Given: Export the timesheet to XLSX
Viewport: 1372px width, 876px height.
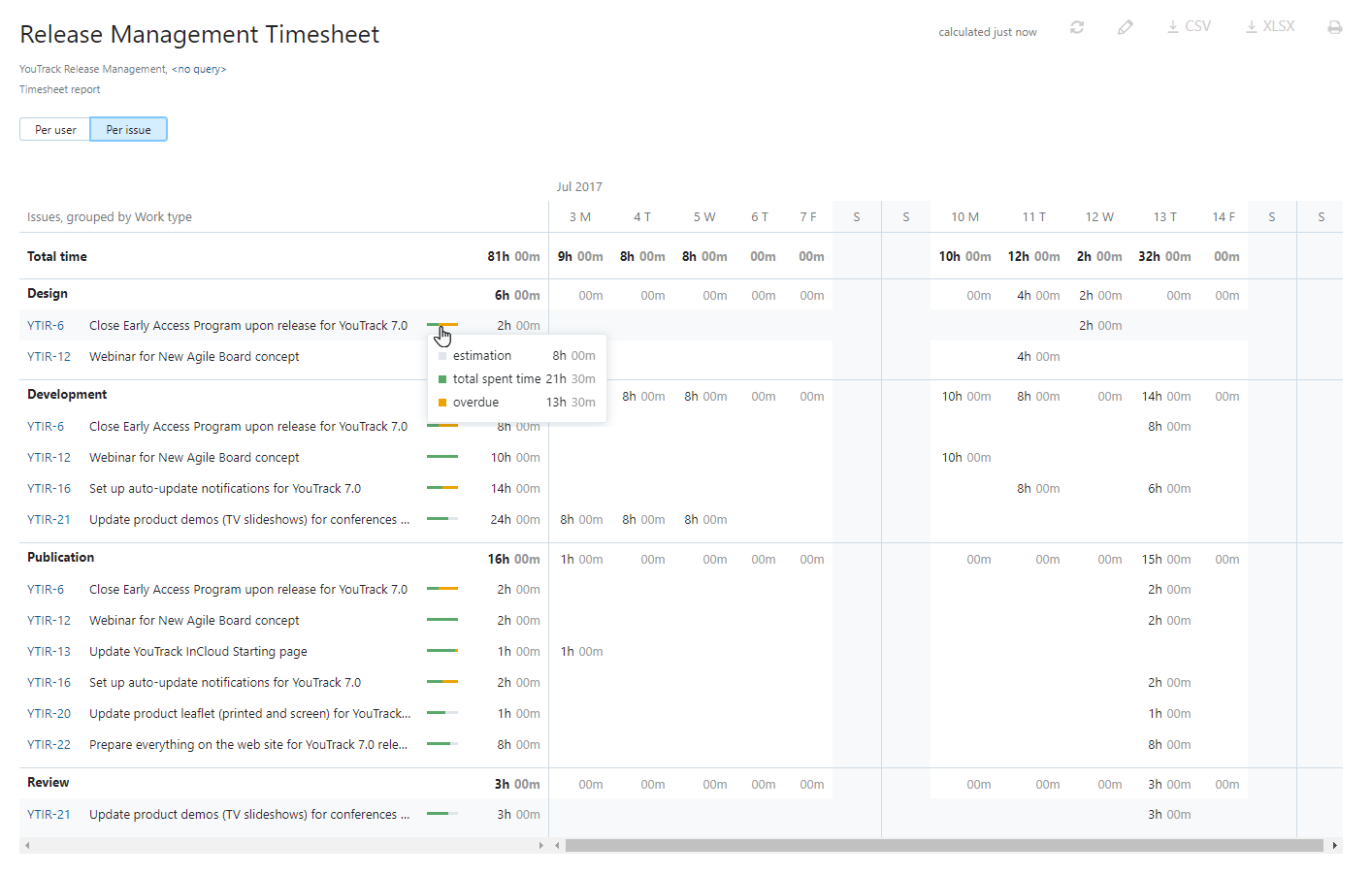Looking at the screenshot, I should point(1270,26).
